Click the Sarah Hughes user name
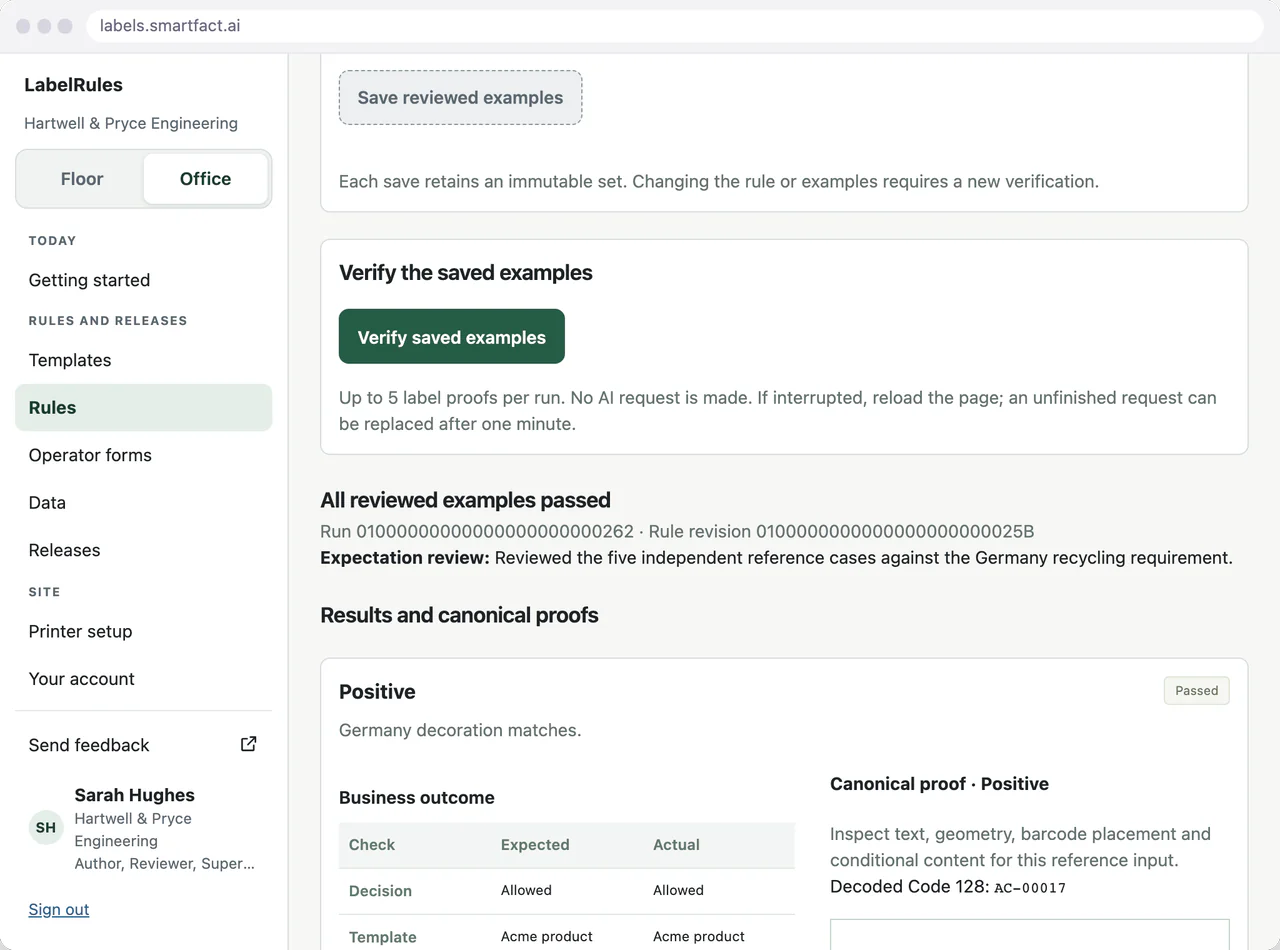The image size is (1280, 950). click(134, 795)
